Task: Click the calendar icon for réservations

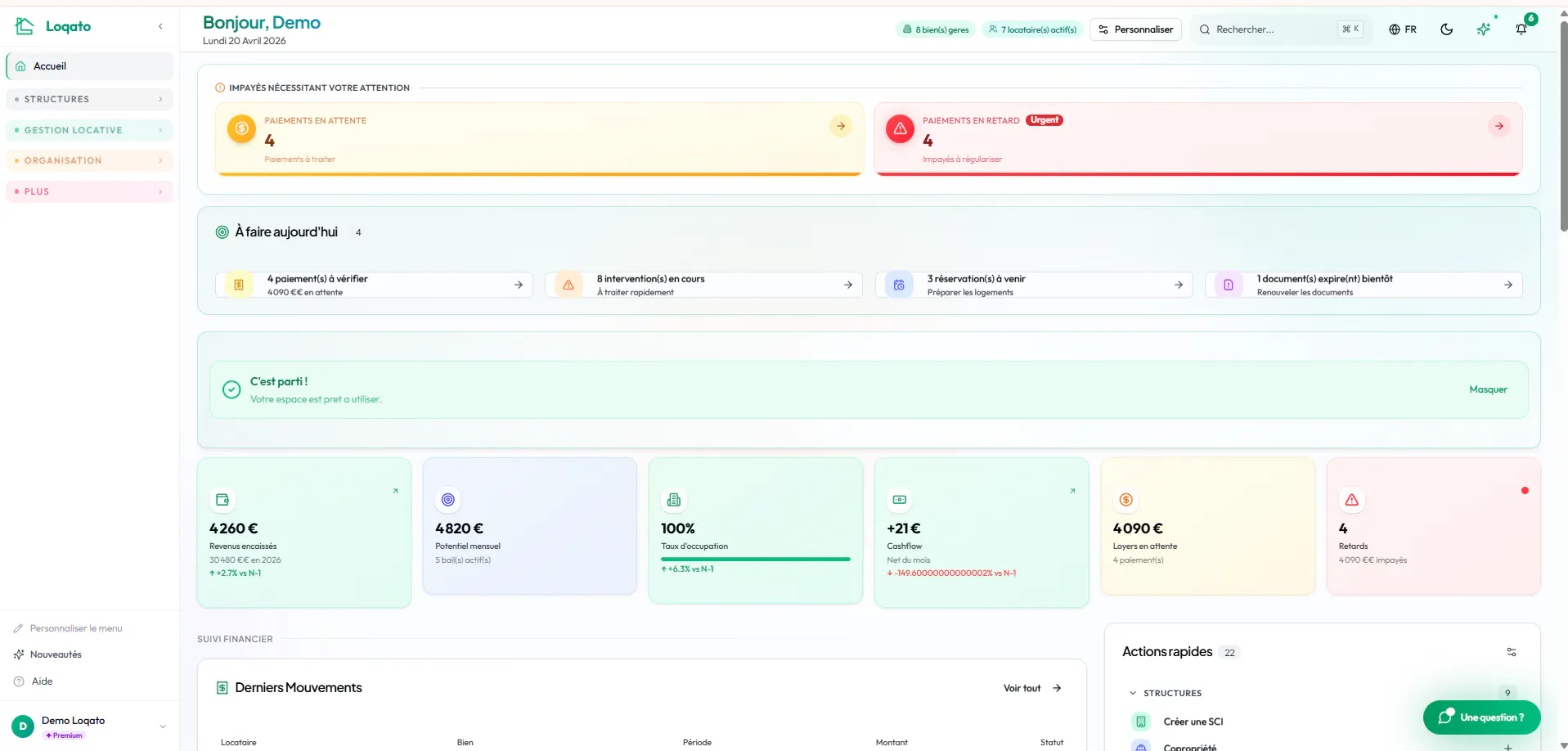Action: [899, 285]
